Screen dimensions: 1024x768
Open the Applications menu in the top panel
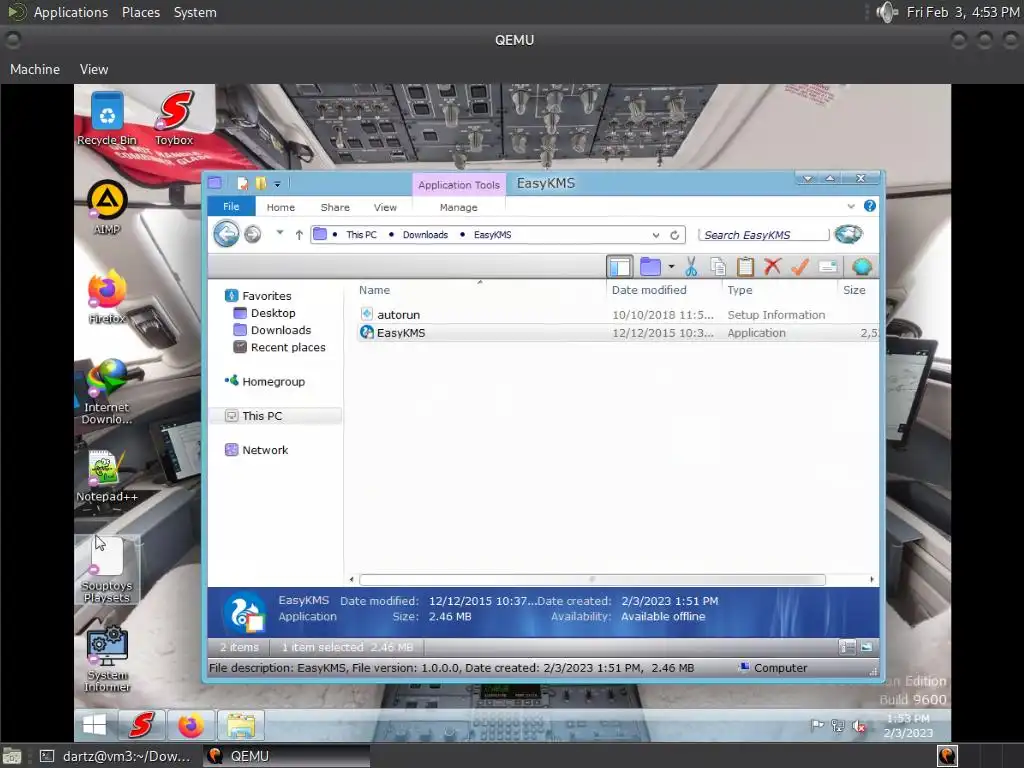tap(71, 12)
